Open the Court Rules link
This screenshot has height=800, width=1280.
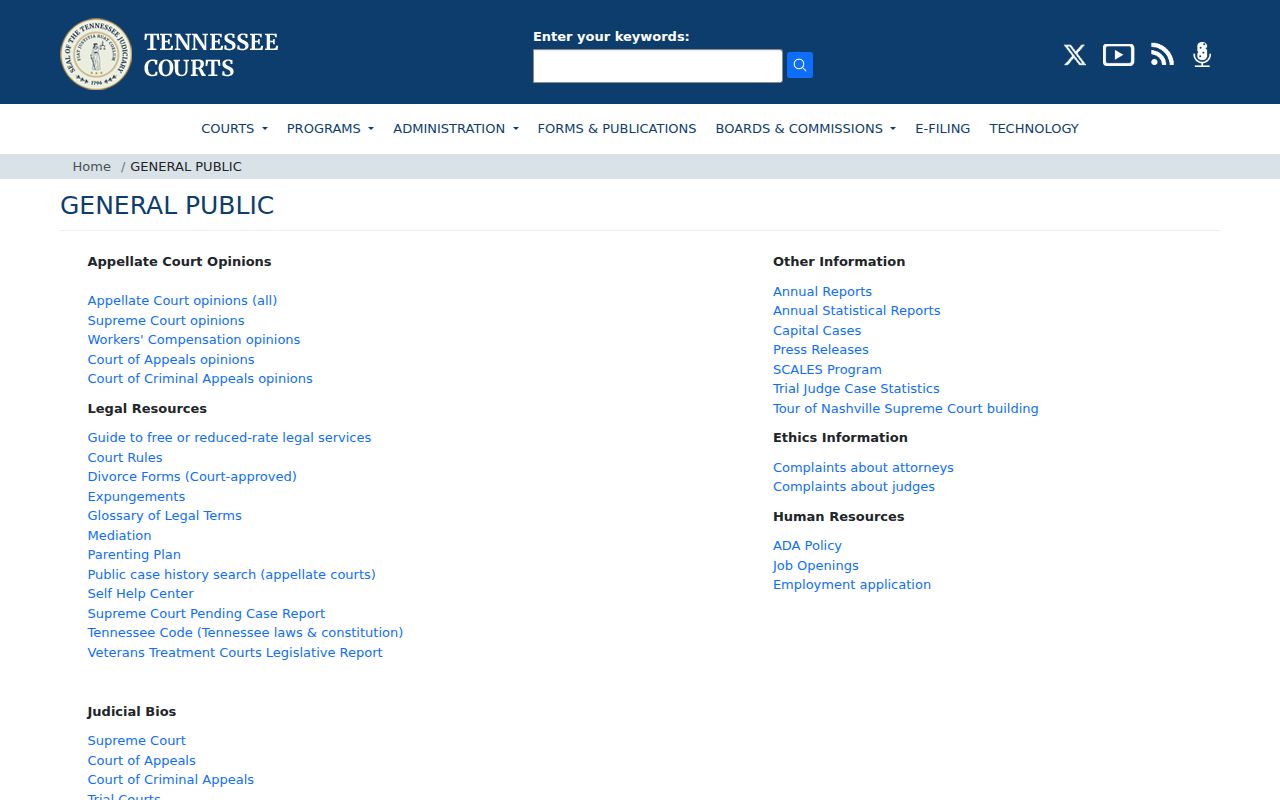pos(125,457)
